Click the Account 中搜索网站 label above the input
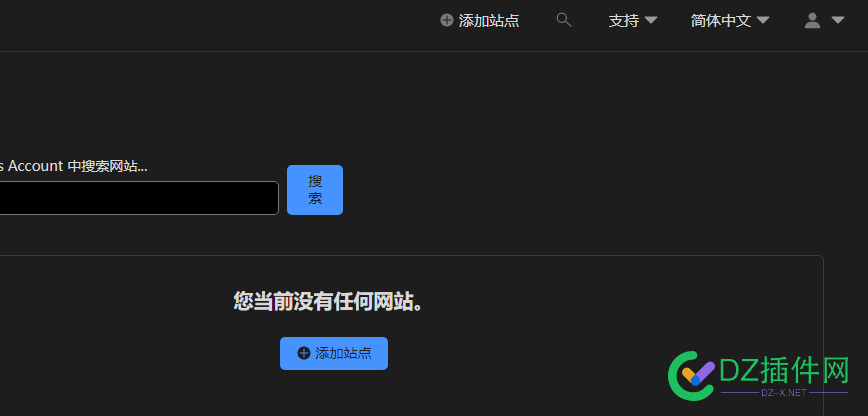The image size is (868, 416). (74, 166)
